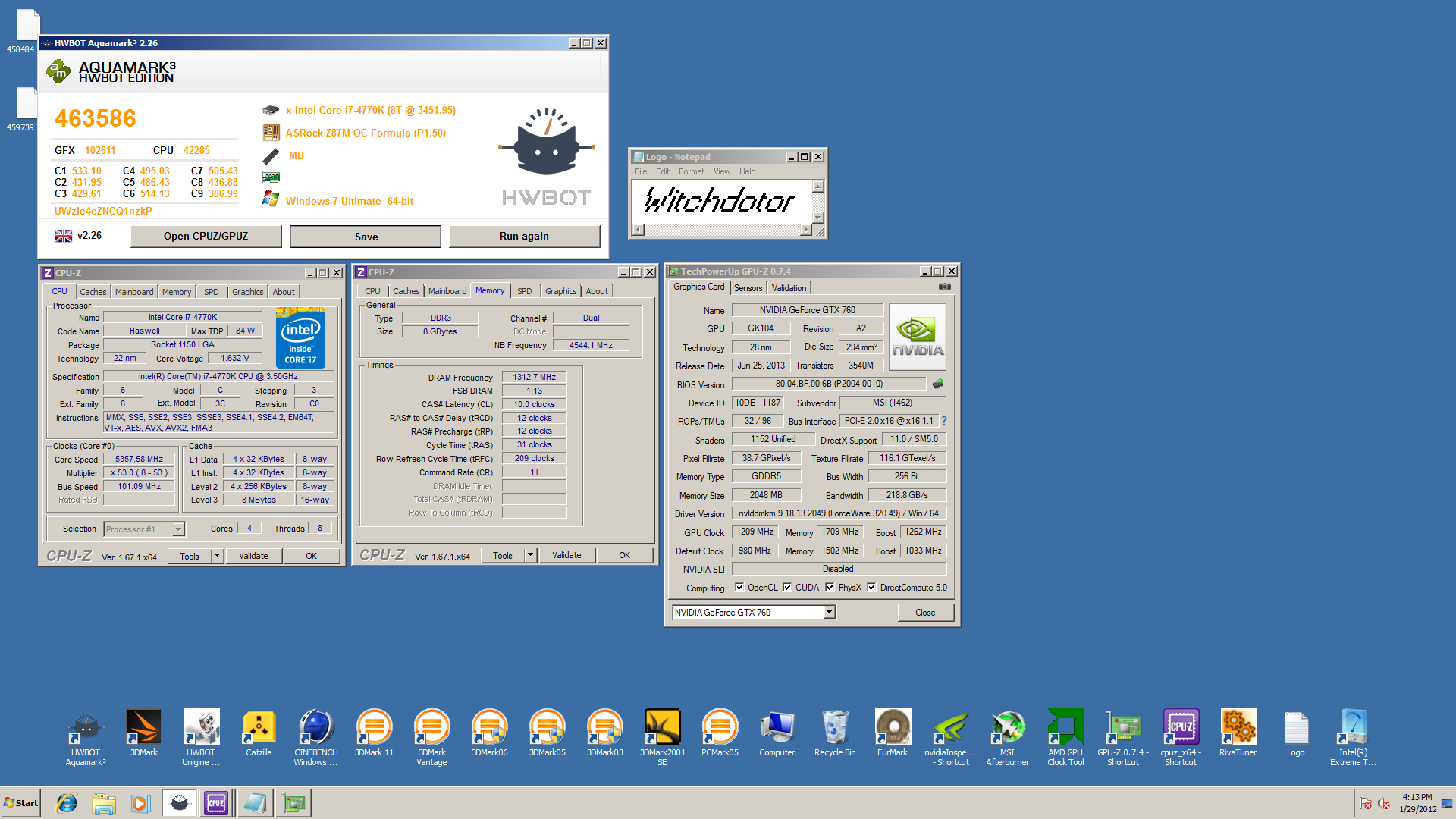Click Open CPUZ/GPUZ button
Screen dimensions: 1456x819
pyautogui.click(x=206, y=237)
